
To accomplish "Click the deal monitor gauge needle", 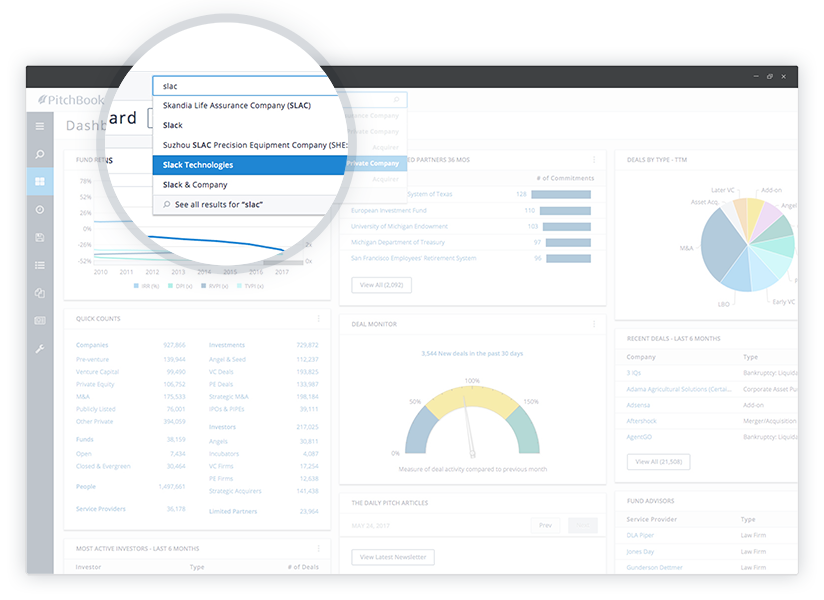I will pos(468,427).
